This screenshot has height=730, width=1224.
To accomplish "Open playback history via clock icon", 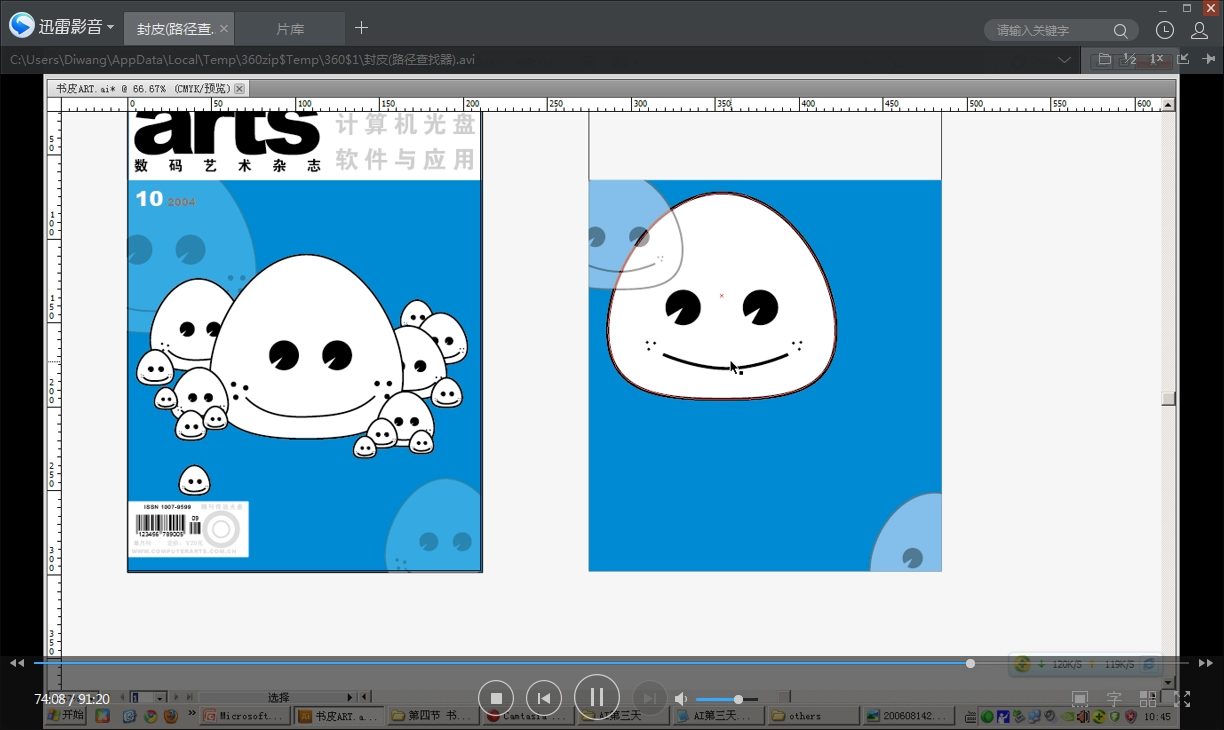I will coord(1164,30).
